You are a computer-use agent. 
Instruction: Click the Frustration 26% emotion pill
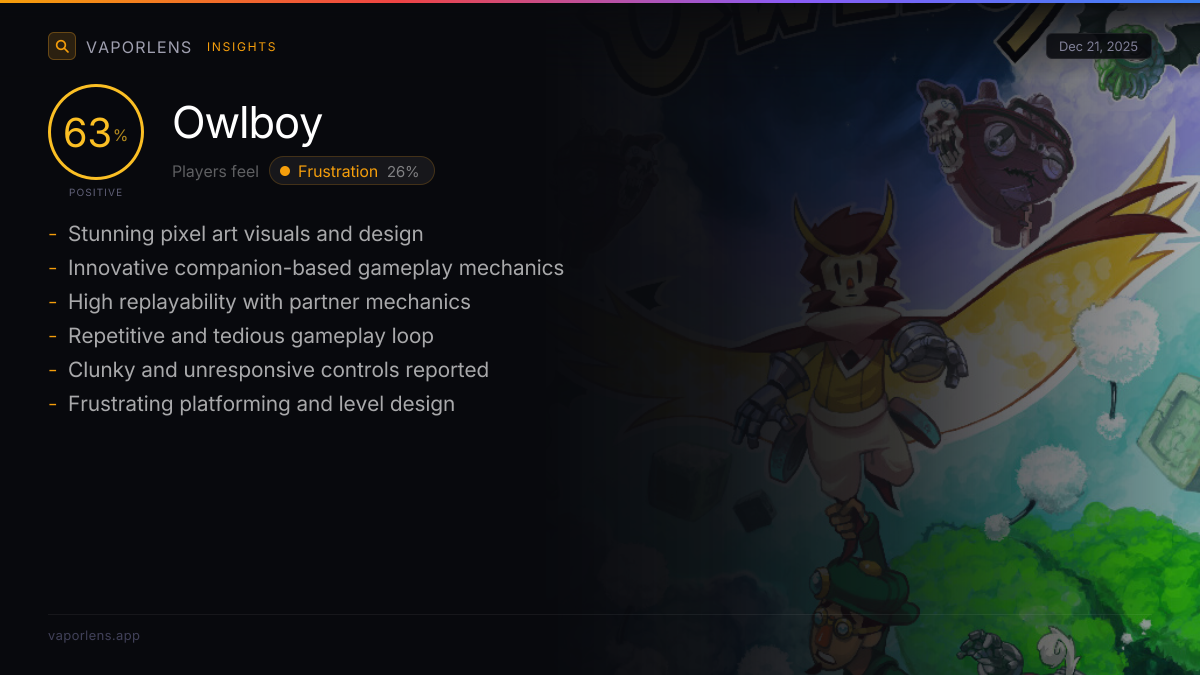(x=352, y=171)
